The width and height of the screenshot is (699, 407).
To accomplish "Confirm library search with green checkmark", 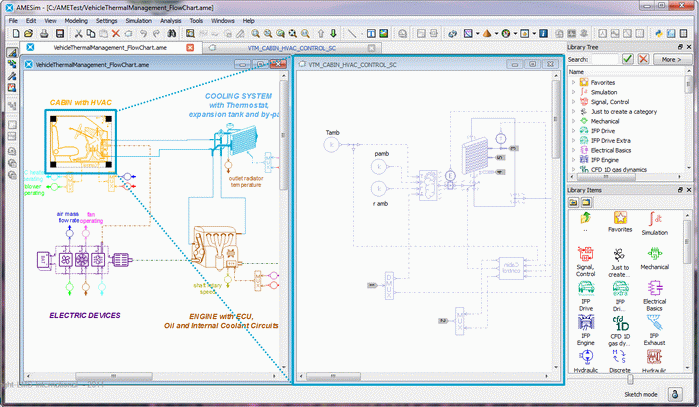I will coord(627,60).
